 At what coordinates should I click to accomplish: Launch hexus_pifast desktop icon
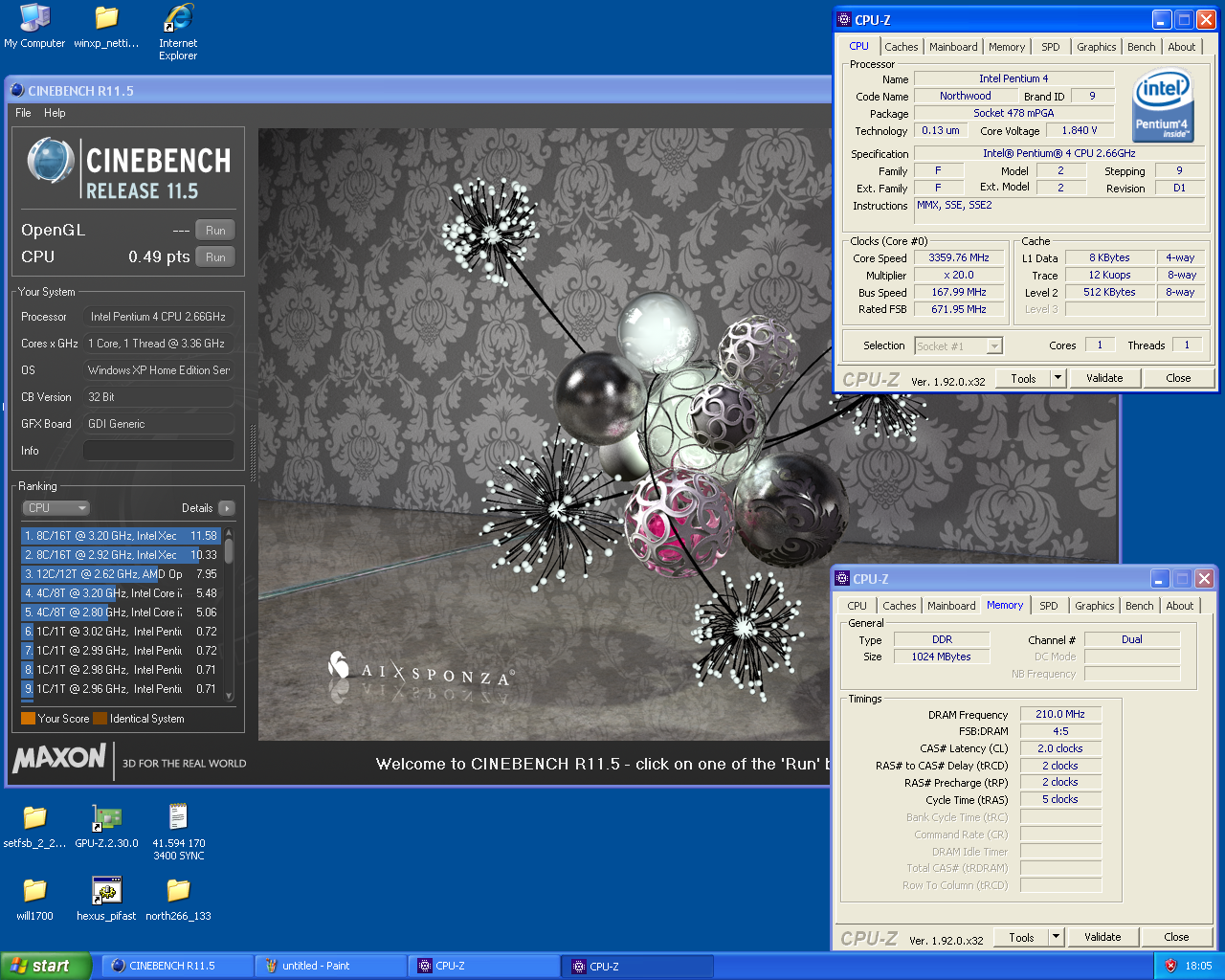(x=106, y=900)
